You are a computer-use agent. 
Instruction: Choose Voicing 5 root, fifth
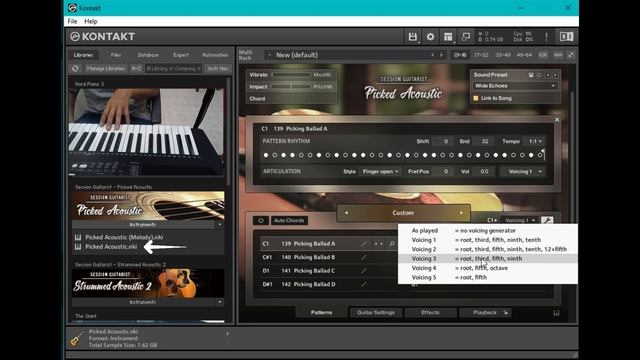pyautogui.click(x=488, y=277)
